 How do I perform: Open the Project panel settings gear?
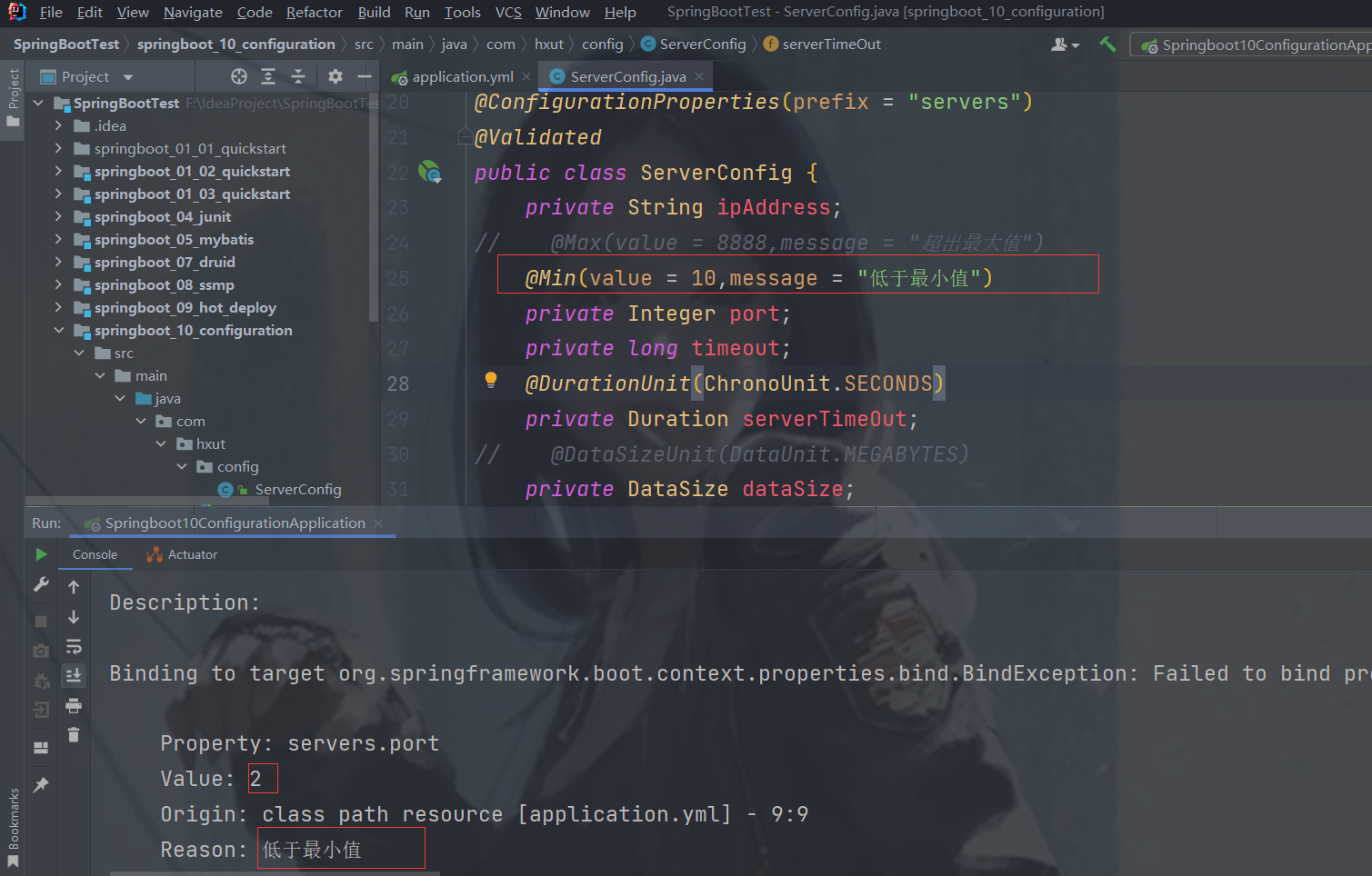335,76
